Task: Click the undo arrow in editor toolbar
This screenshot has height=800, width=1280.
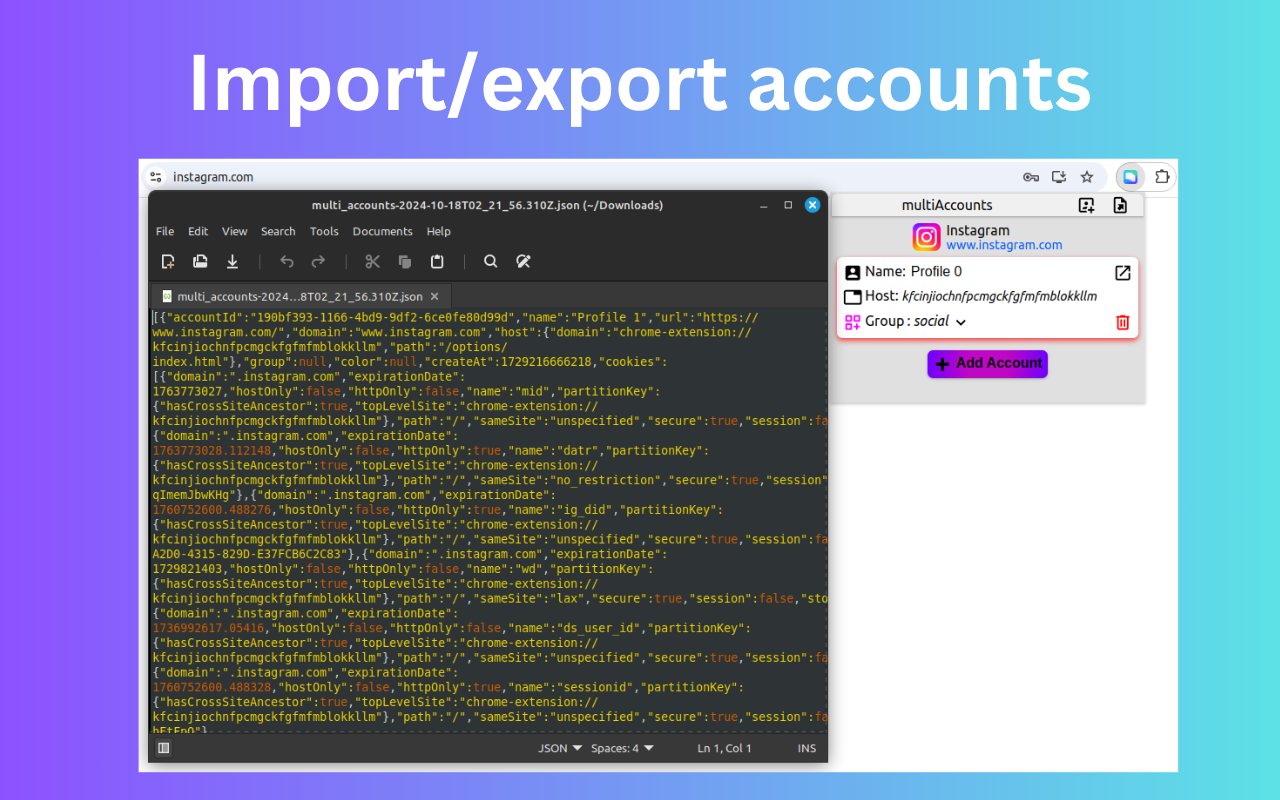Action: (x=287, y=261)
